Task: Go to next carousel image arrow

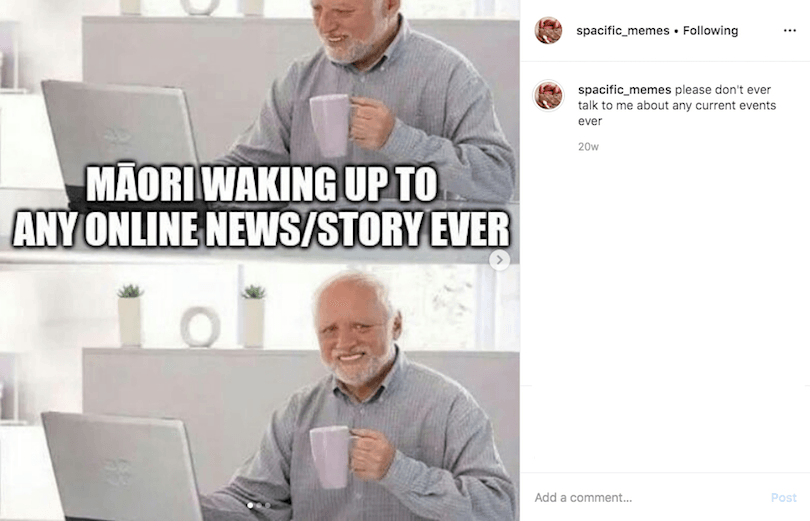Action: [x=499, y=260]
